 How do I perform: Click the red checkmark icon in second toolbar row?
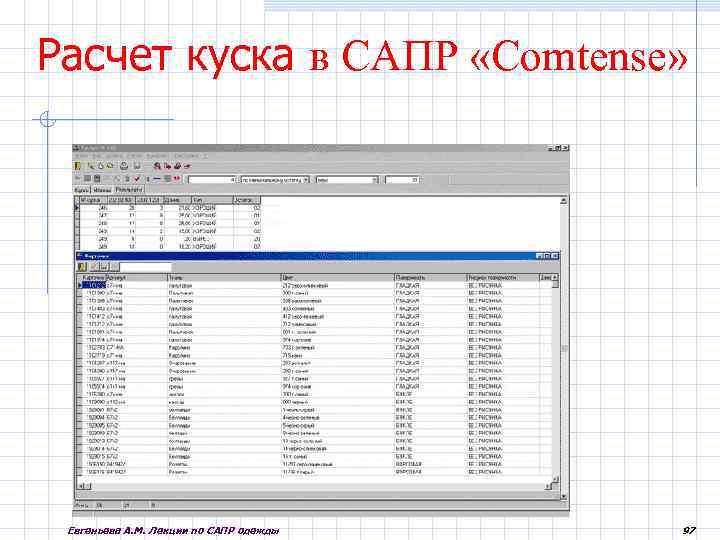point(137,179)
